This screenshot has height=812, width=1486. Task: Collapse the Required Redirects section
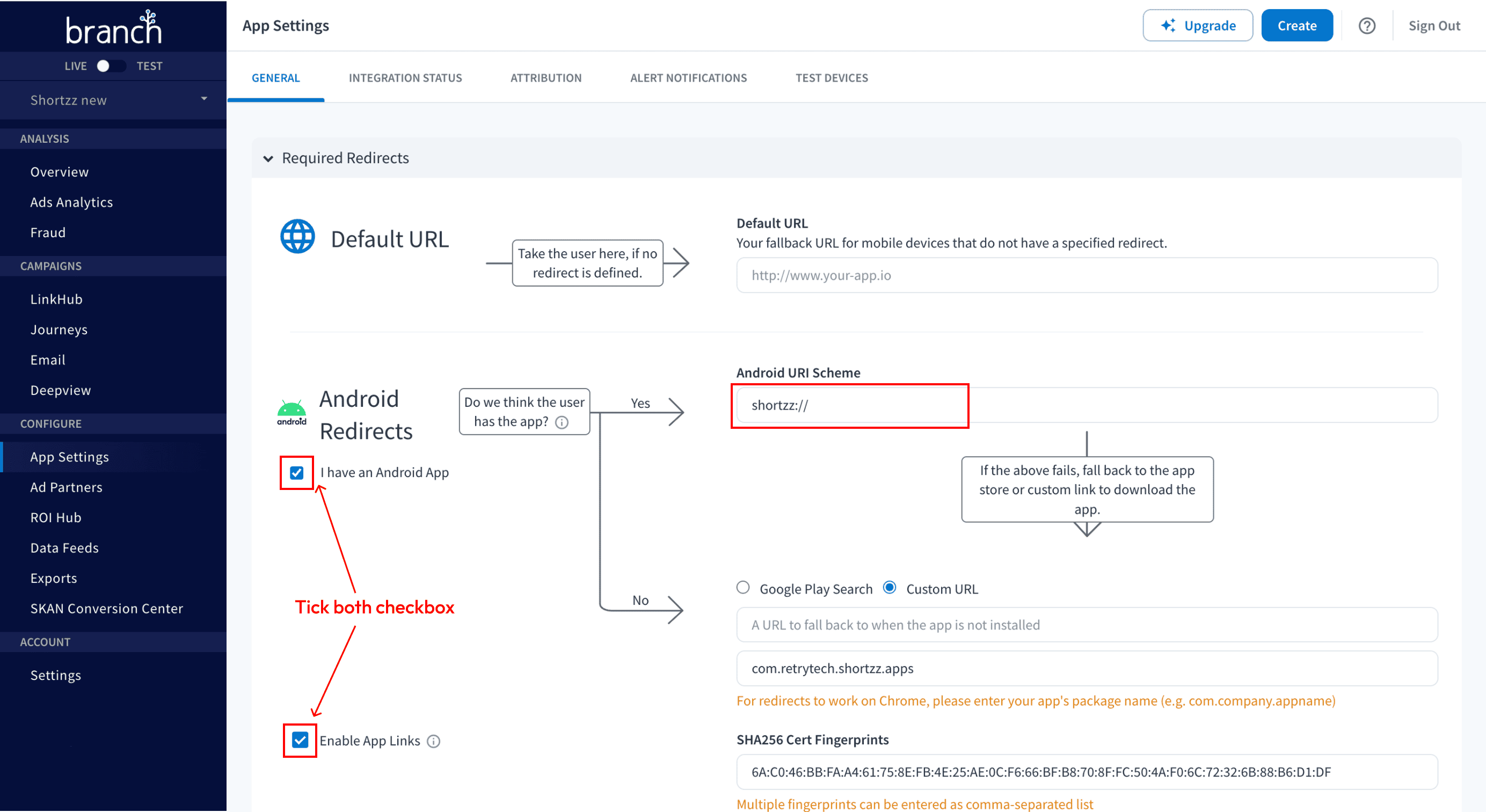tap(268, 159)
